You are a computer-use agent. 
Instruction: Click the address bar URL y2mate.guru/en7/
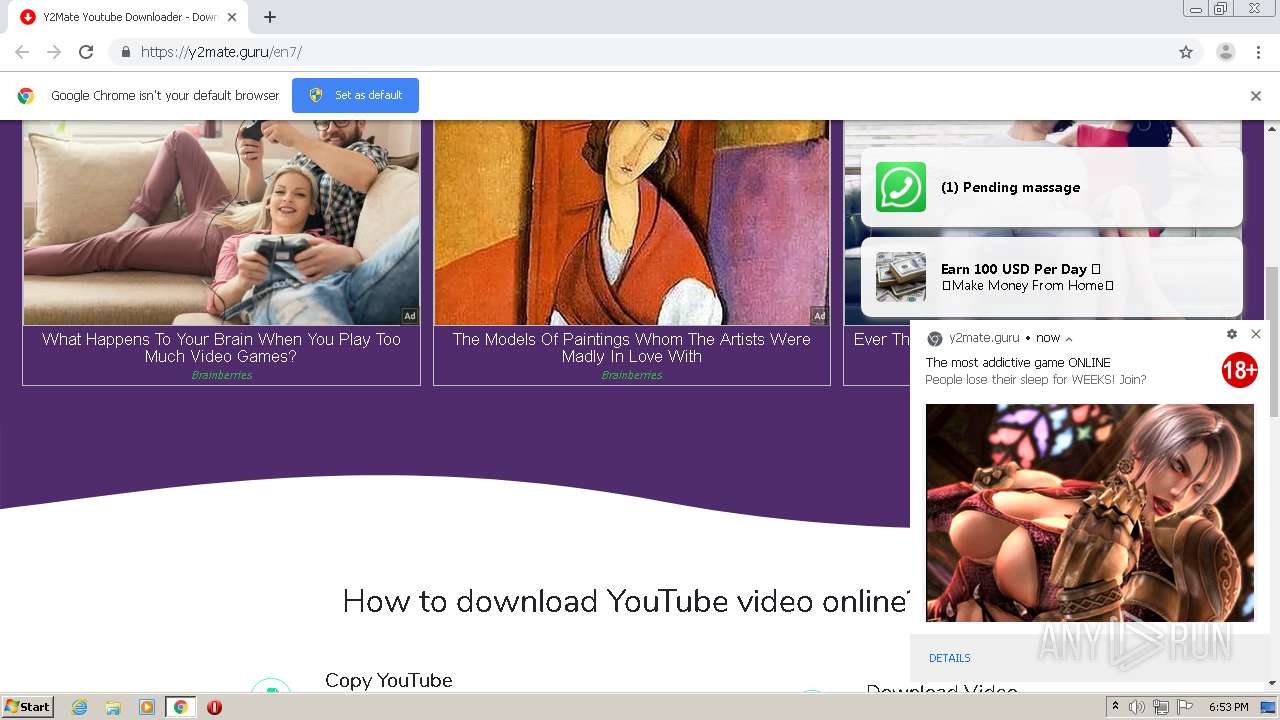221,52
